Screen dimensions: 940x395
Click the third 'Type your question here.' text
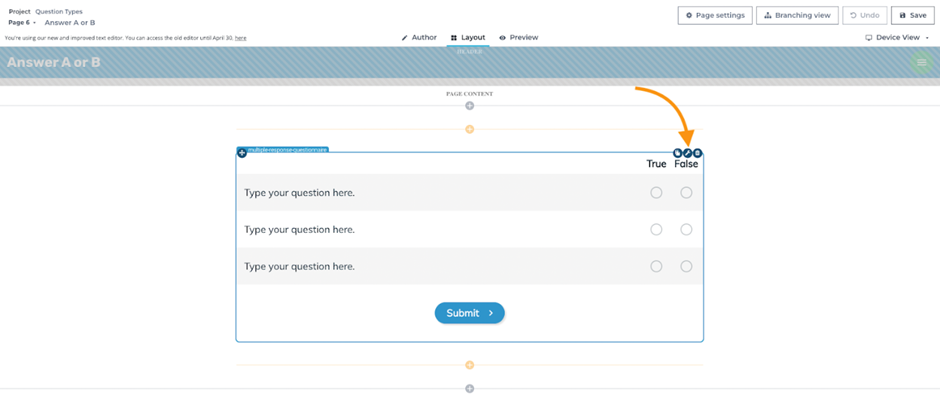tap(299, 266)
